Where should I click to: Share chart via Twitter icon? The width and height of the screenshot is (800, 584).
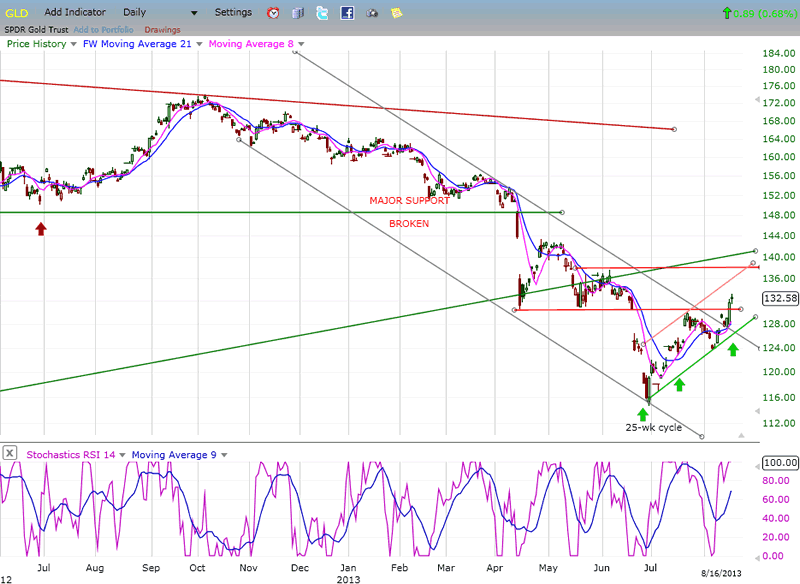click(322, 13)
